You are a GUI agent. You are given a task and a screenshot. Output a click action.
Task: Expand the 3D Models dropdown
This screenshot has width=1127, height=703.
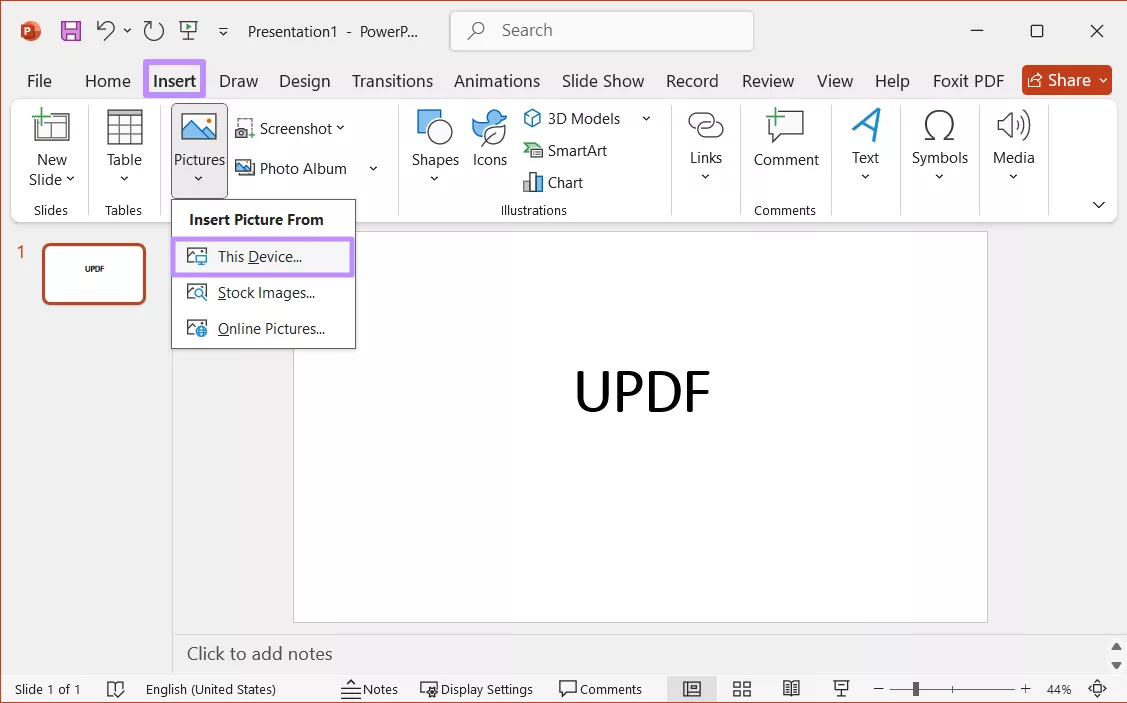pos(646,118)
